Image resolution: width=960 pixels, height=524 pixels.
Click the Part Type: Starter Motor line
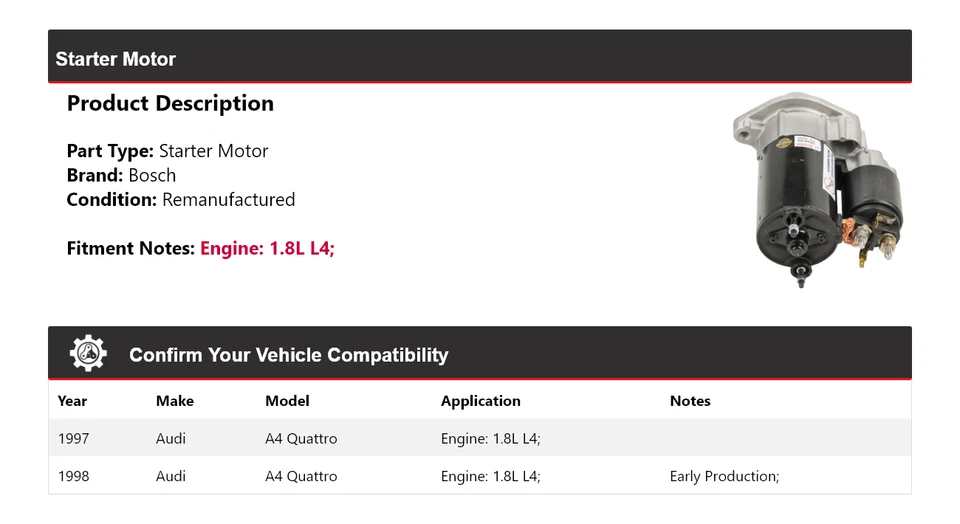tap(167, 151)
